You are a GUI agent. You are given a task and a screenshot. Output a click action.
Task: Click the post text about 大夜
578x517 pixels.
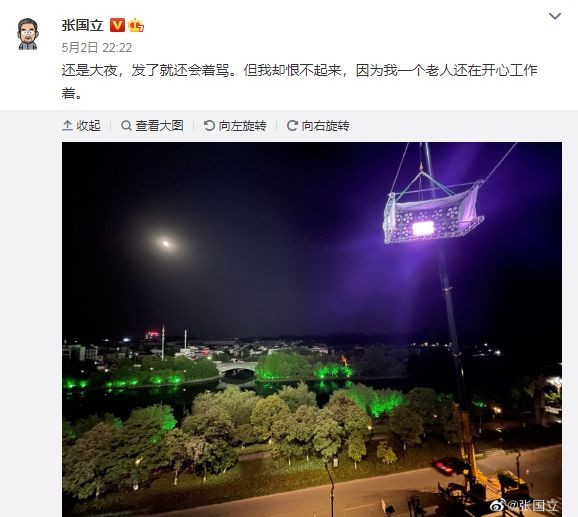299,81
